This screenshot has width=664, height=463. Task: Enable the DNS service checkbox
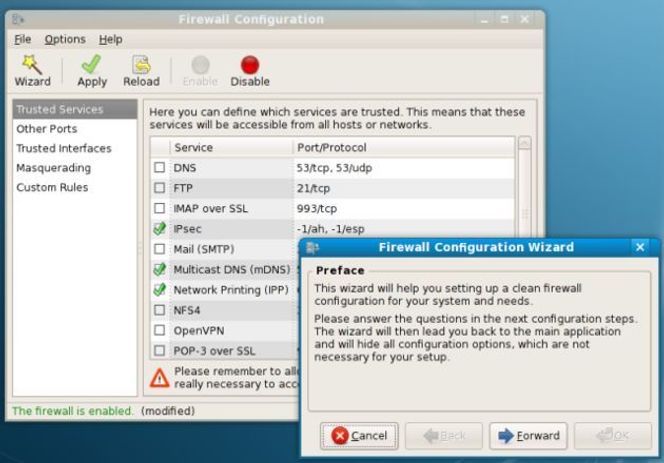(x=160, y=167)
